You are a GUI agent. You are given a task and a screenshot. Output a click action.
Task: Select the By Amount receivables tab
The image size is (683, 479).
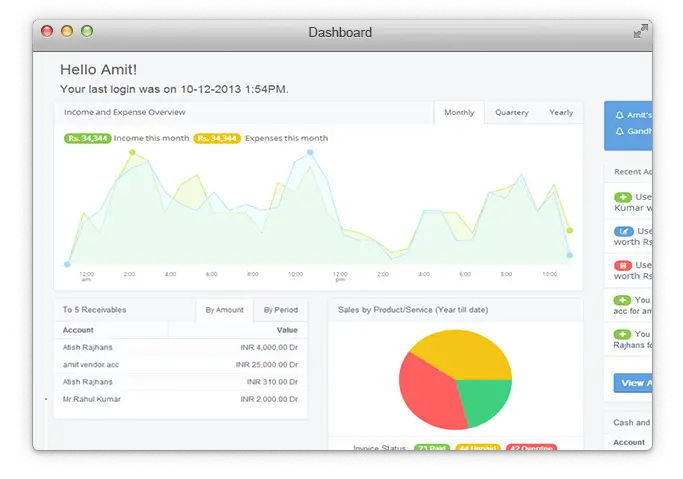[224, 310]
